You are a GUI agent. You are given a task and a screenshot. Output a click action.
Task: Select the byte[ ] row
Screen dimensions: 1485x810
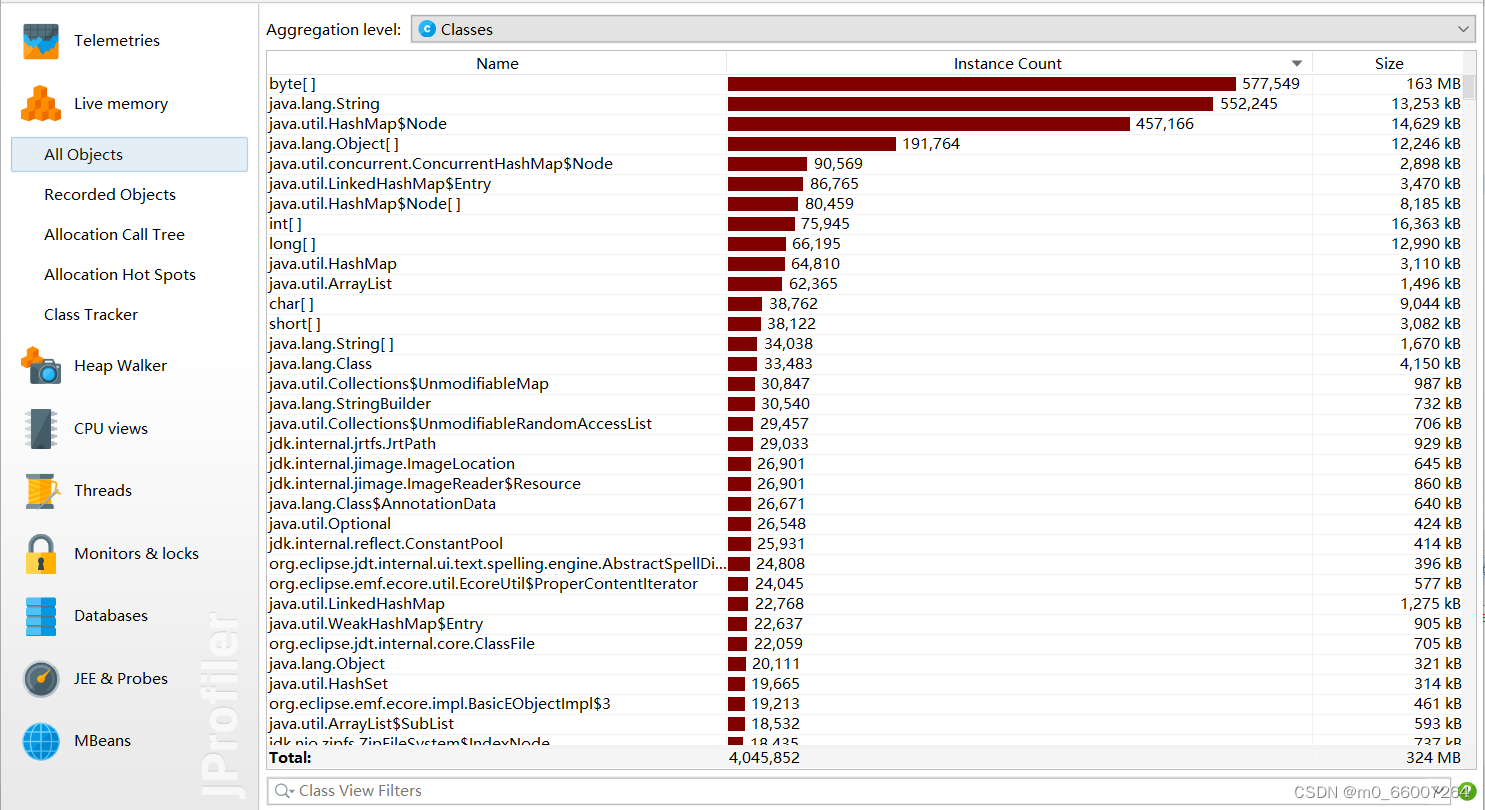pyautogui.click(x=866, y=84)
